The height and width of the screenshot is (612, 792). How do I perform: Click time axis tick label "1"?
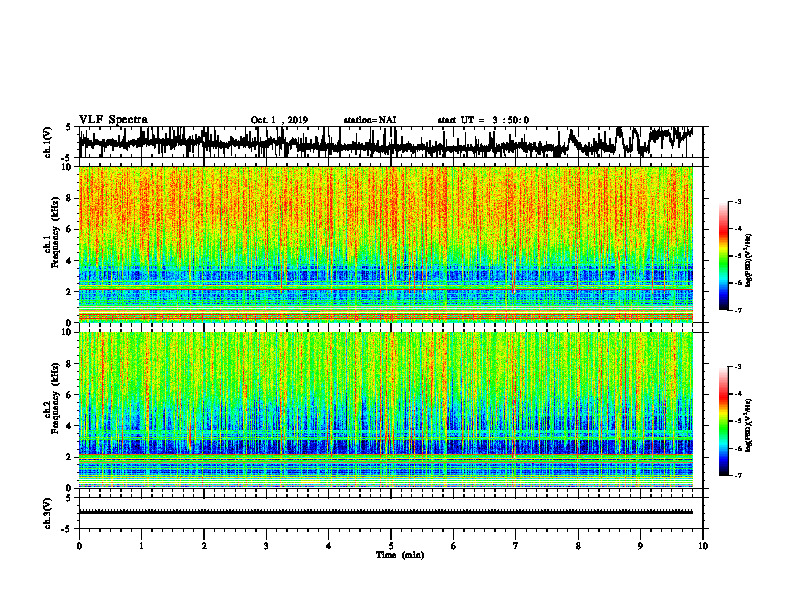[141, 546]
